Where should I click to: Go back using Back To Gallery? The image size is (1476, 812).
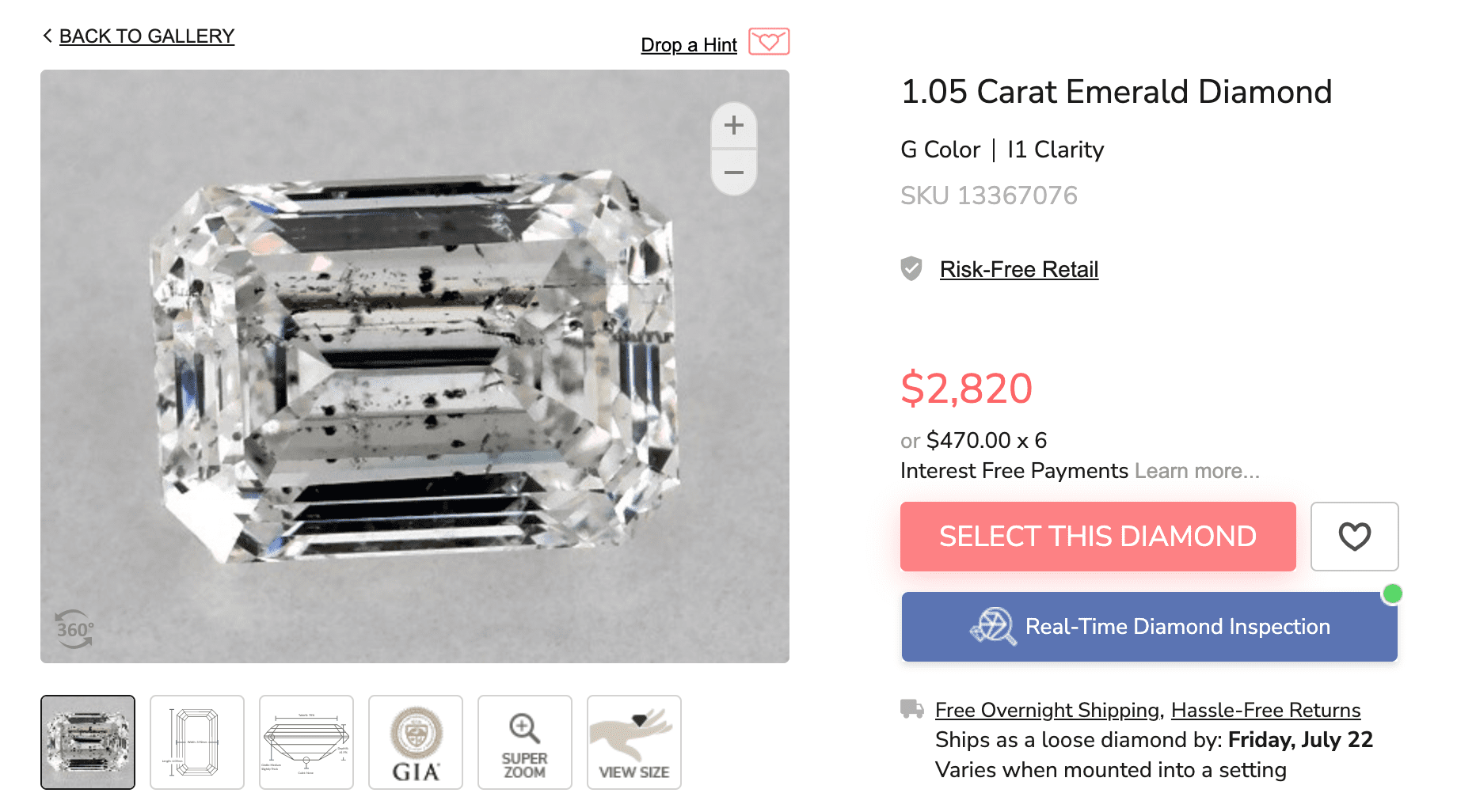(146, 36)
